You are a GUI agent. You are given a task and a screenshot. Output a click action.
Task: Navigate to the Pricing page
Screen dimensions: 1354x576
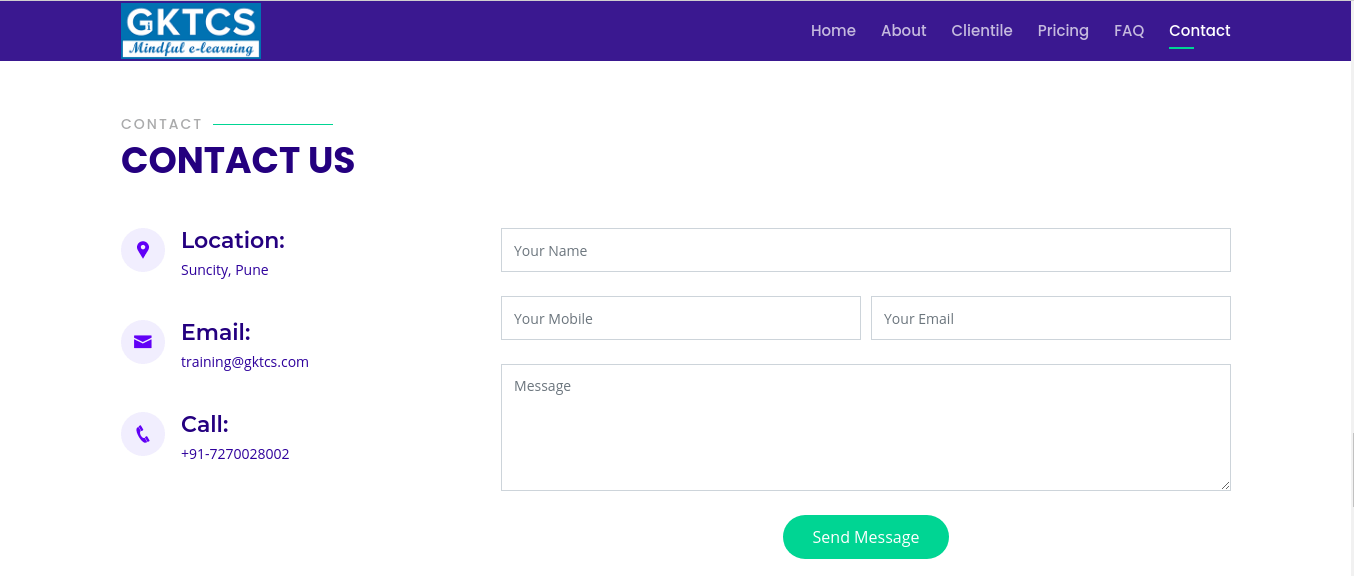click(1063, 31)
